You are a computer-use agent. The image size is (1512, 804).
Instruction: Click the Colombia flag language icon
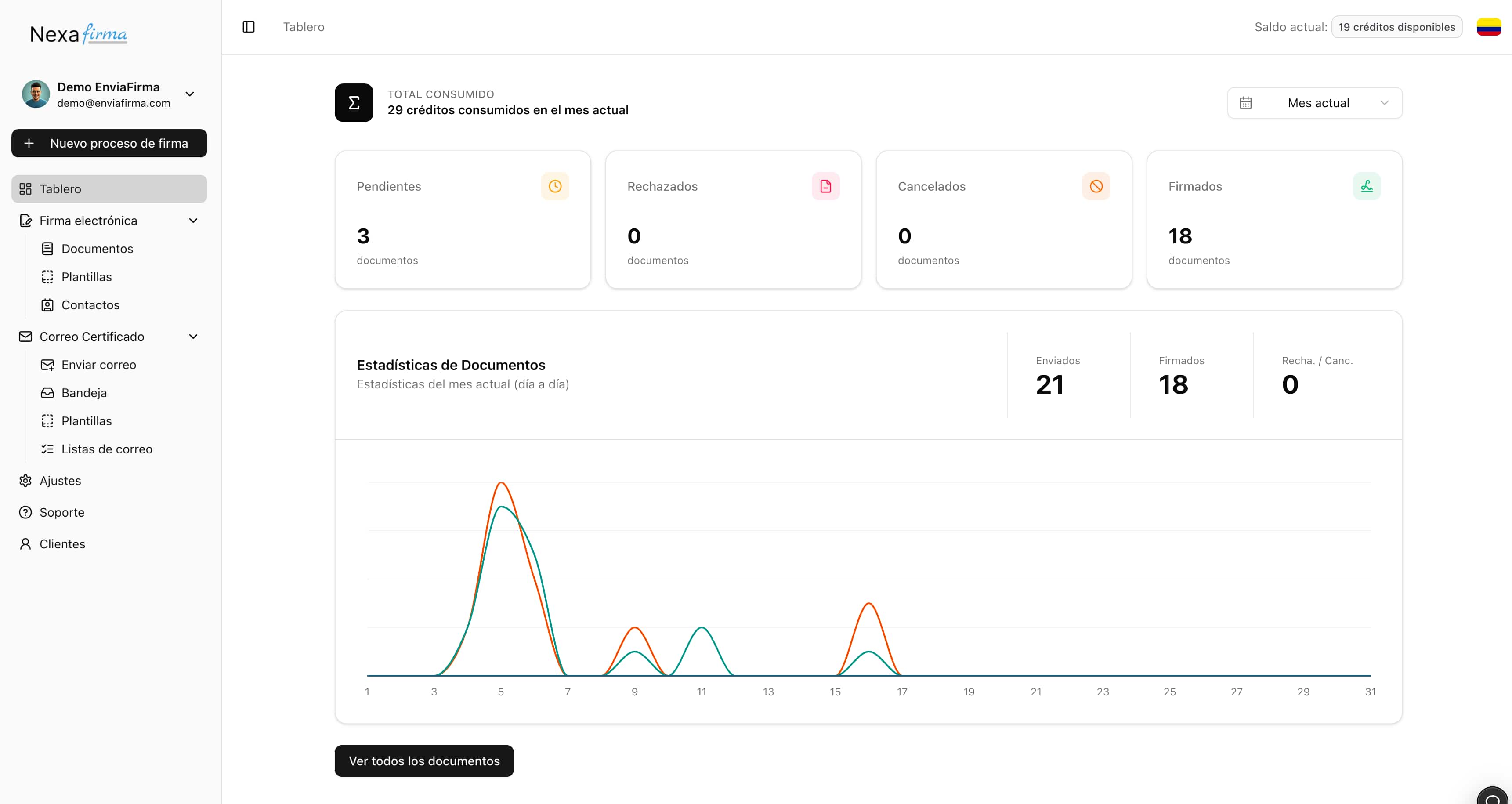[x=1489, y=27]
